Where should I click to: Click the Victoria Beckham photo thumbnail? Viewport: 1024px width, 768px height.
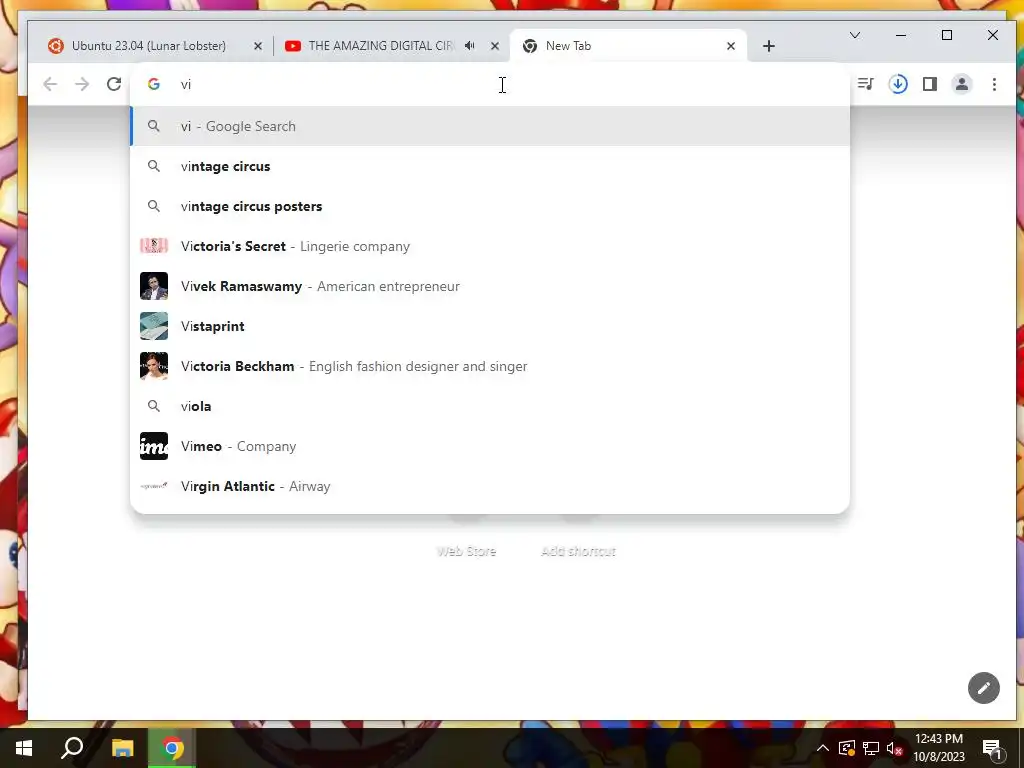[154, 366]
